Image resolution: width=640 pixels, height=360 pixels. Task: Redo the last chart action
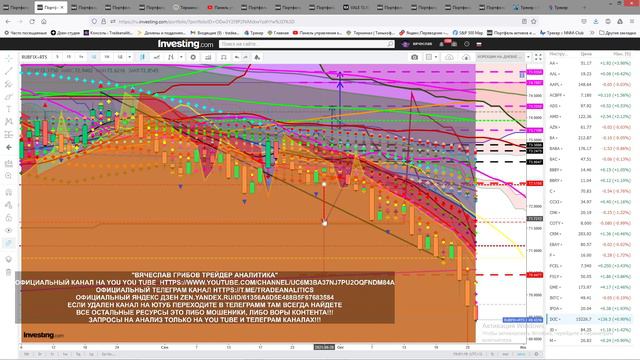245,57
